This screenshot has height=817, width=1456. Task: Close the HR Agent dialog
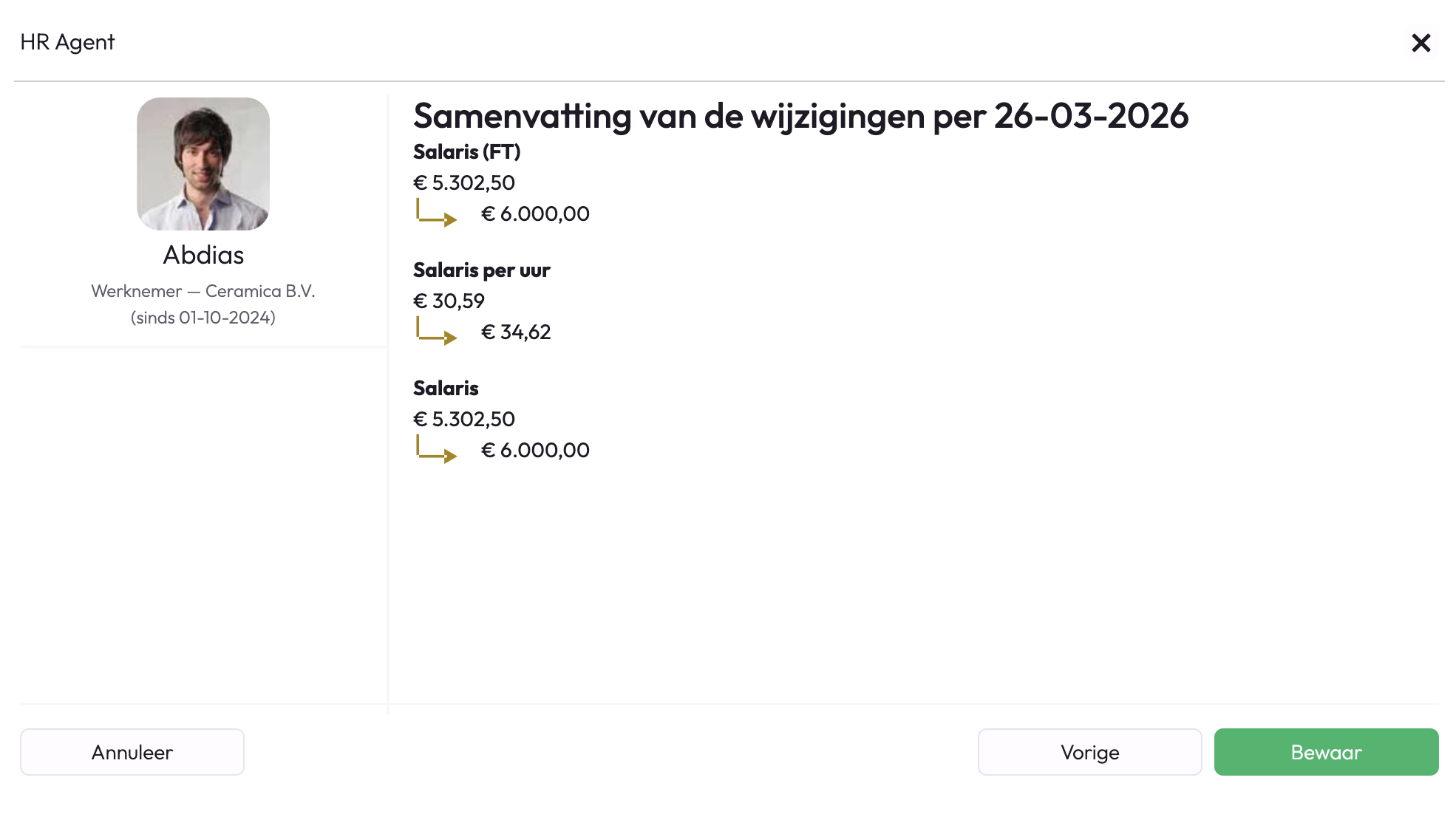click(1421, 43)
